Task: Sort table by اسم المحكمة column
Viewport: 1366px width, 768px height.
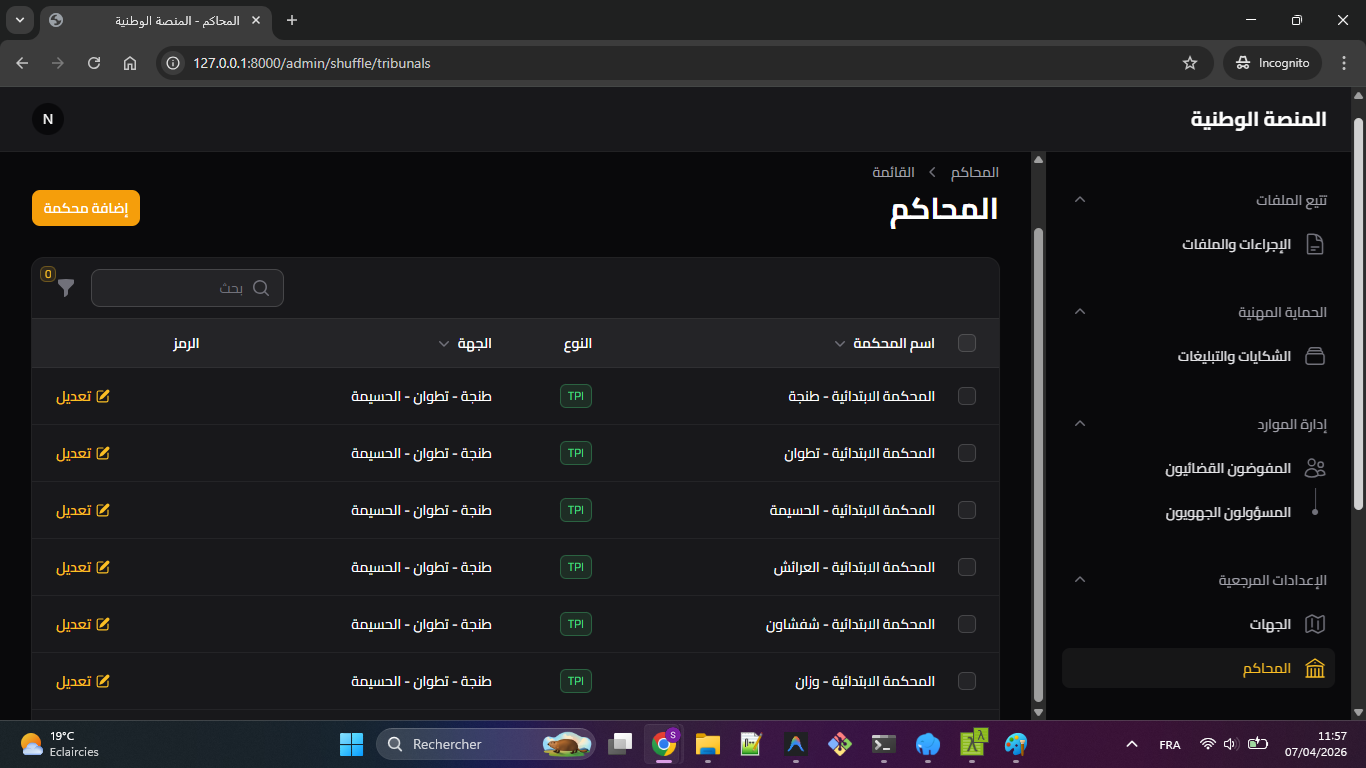Action: pyautogui.click(x=892, y=343)
